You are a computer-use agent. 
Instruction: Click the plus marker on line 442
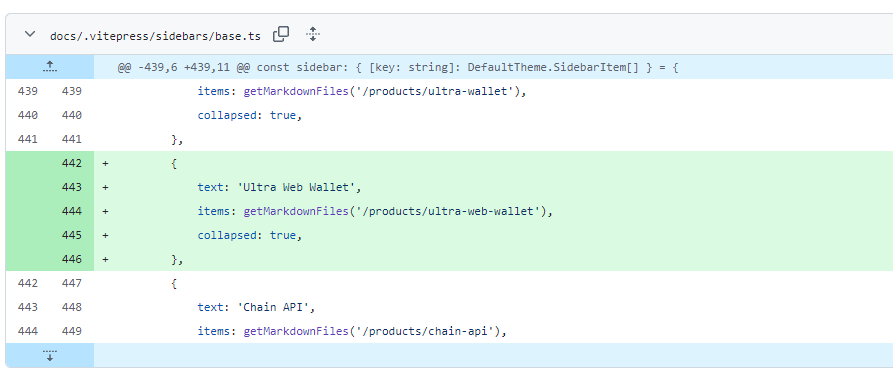tap(105, 164)
